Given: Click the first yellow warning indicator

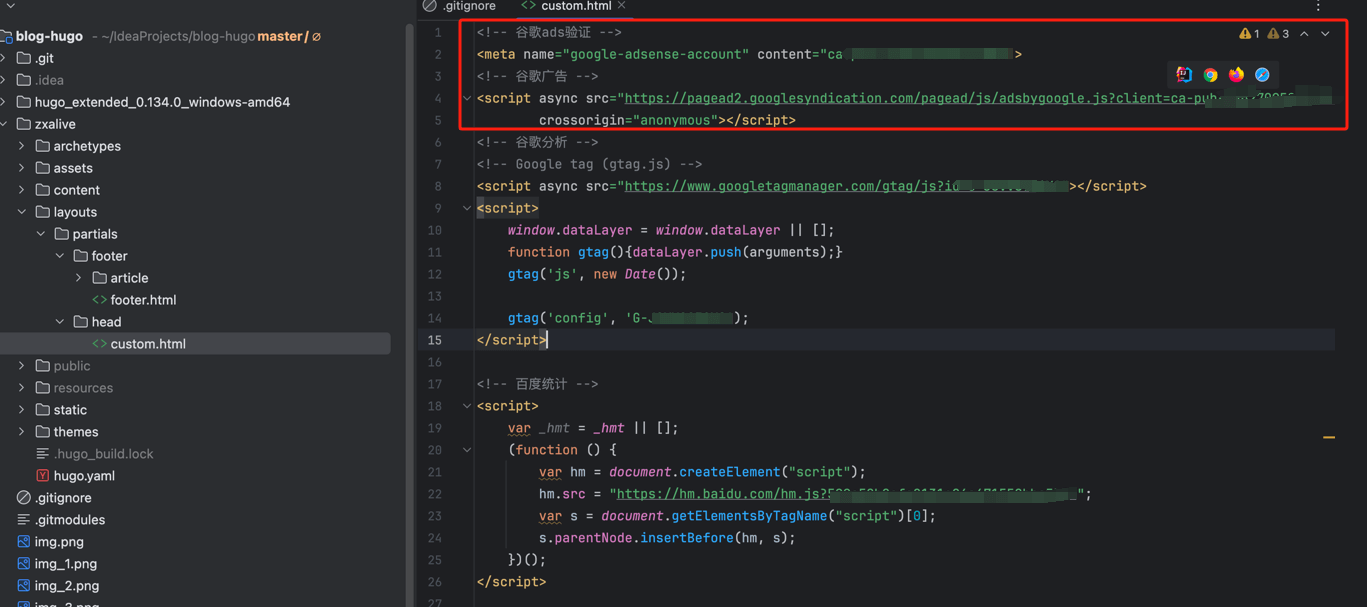Looking at the screenshot, I should (x=1249, y=34).
